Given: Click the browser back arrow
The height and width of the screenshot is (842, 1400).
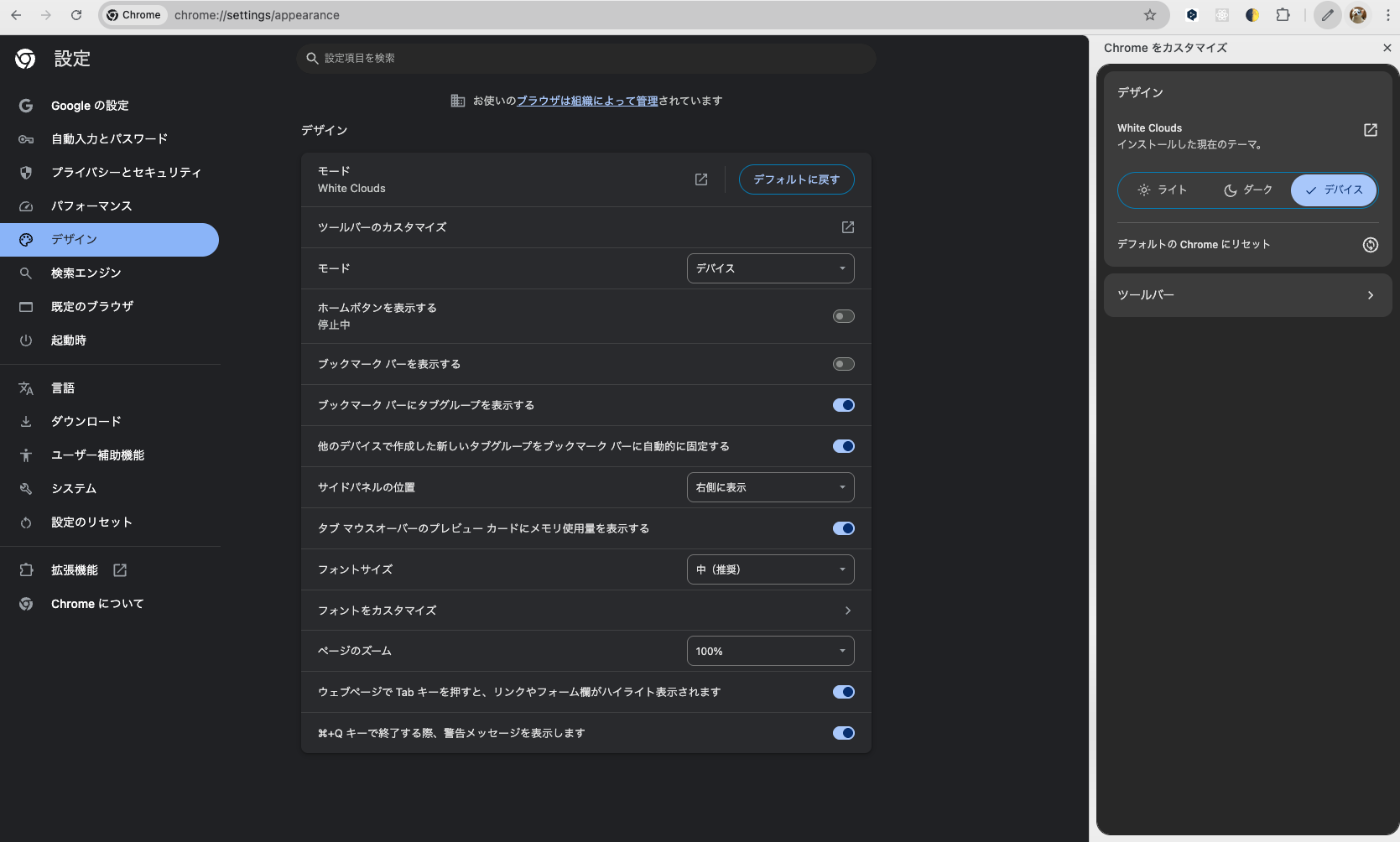Looking at the screenshot, I should (16, 15).
